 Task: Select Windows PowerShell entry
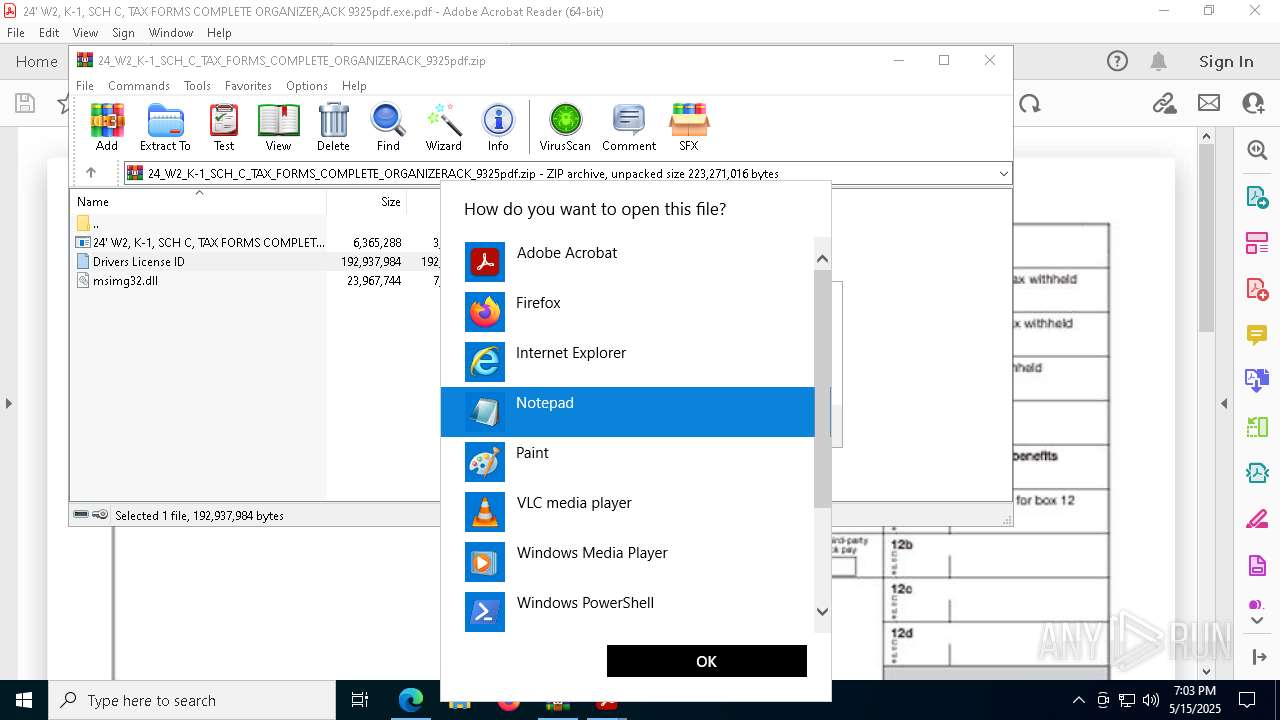pos(629,612)
